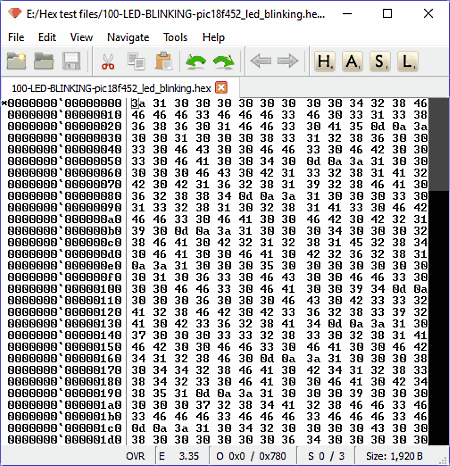Click the L toolbar button
This screenshot has height=466, width=450.
point(407,61)
